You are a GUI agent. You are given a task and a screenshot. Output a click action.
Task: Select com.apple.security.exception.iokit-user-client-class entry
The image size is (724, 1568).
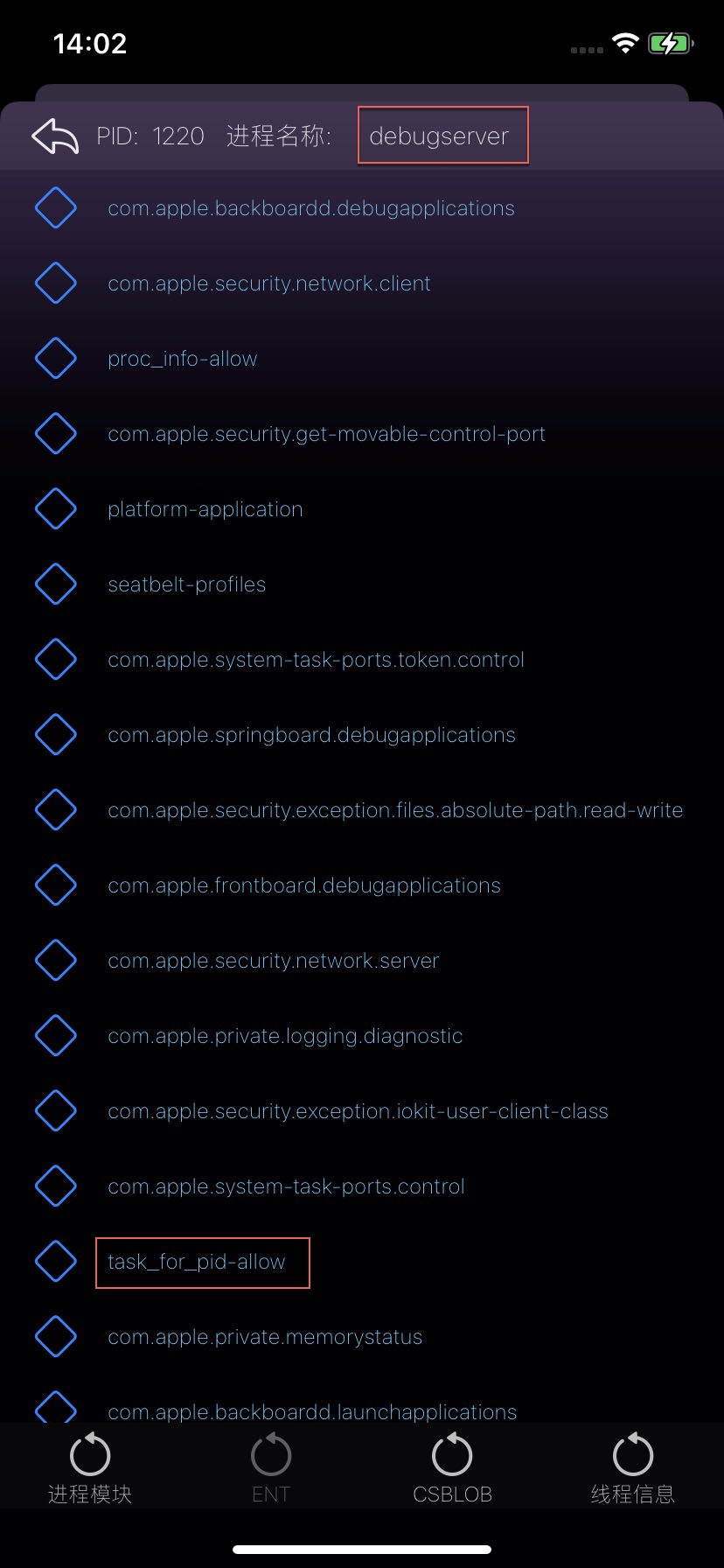pos(358,1111)
